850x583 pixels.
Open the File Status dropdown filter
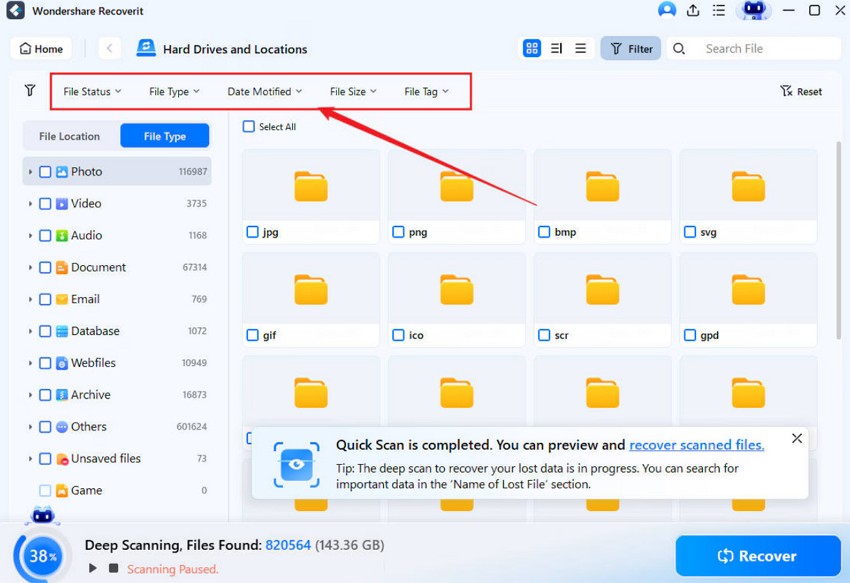pos(92,91)
